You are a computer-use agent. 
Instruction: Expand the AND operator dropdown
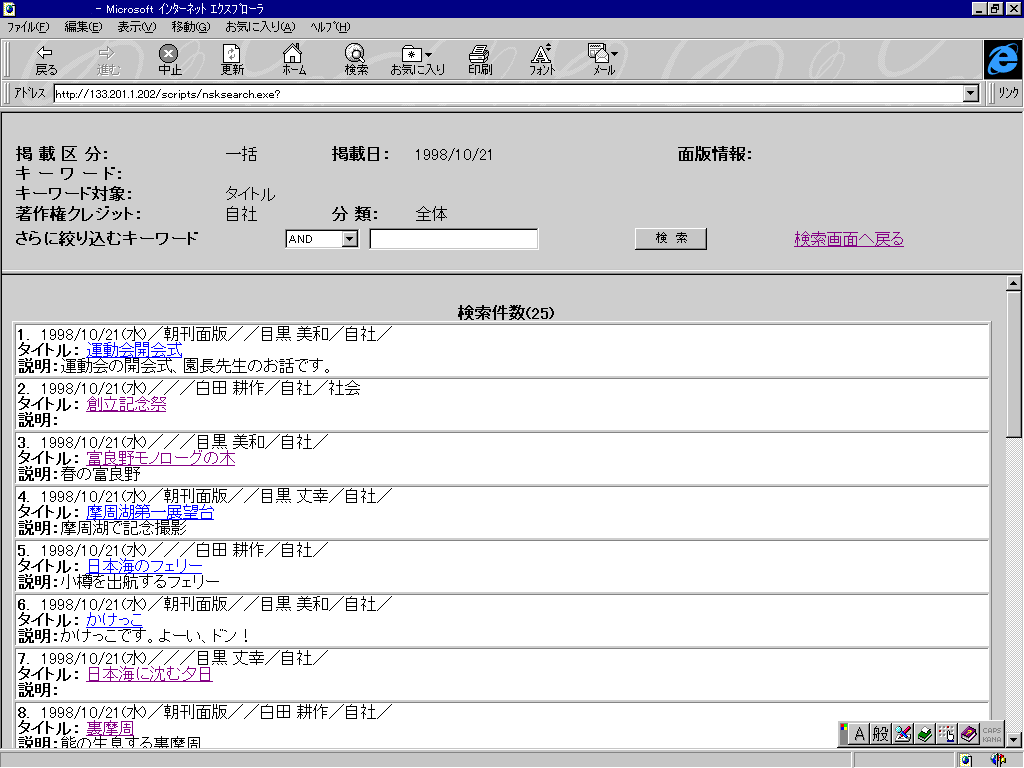[350, 239]
